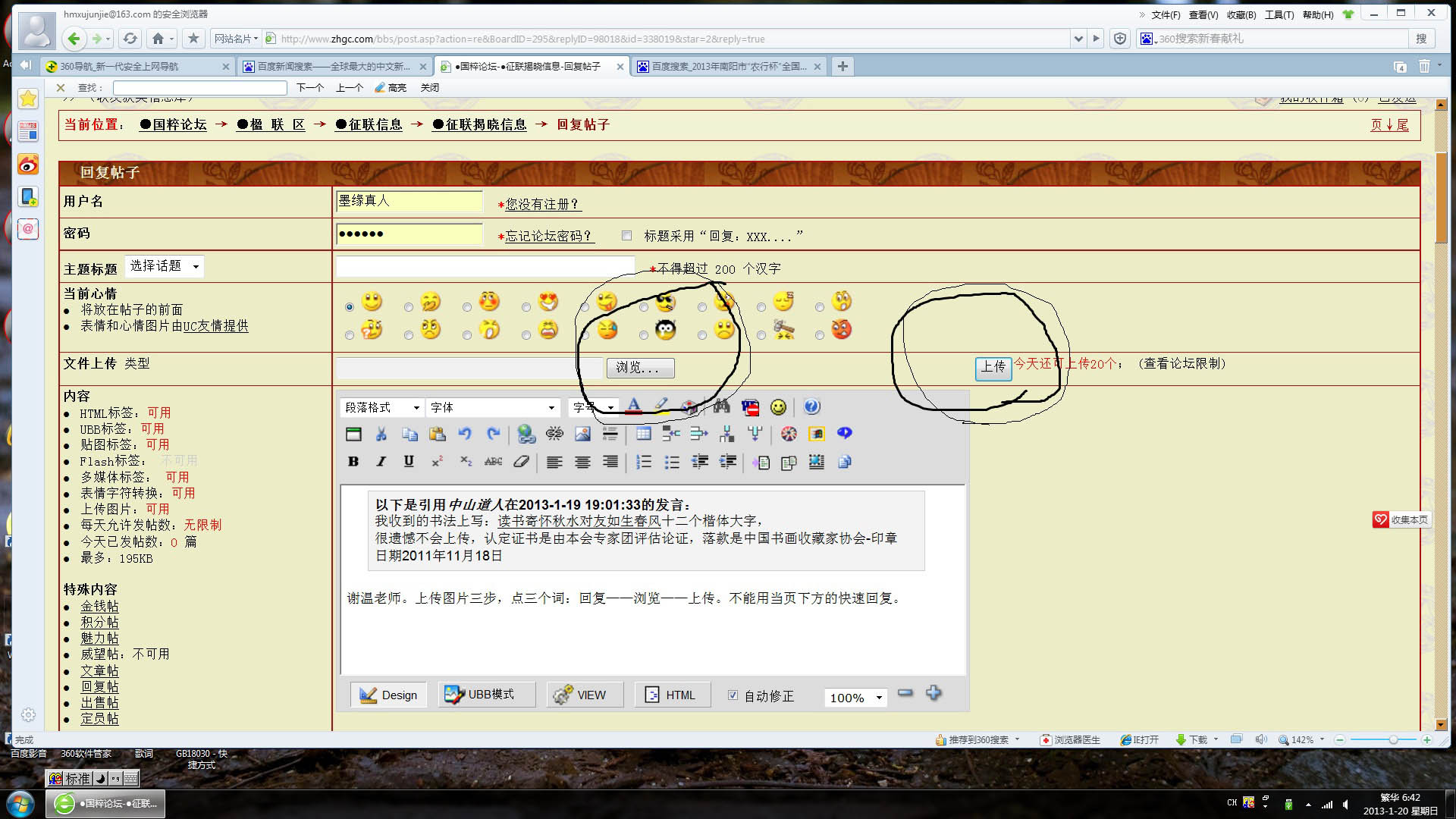
Task: Insert an image into post
Action: point(582,434)
